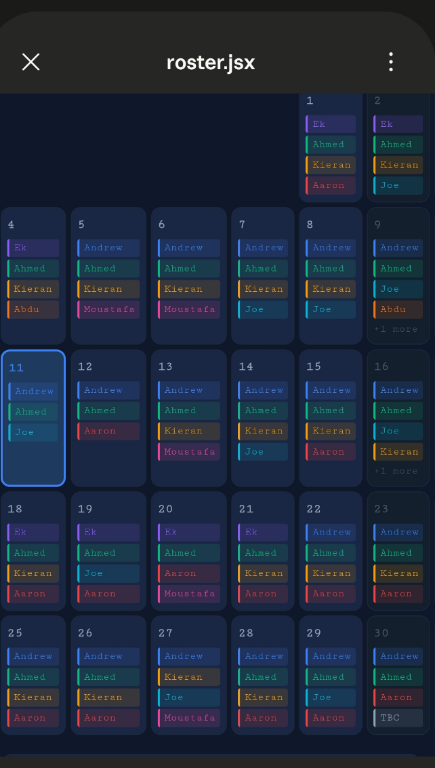Click Ahmed entry on day 13
The height and width of the screenshot is (768, 435).
[x=189, y=410]
